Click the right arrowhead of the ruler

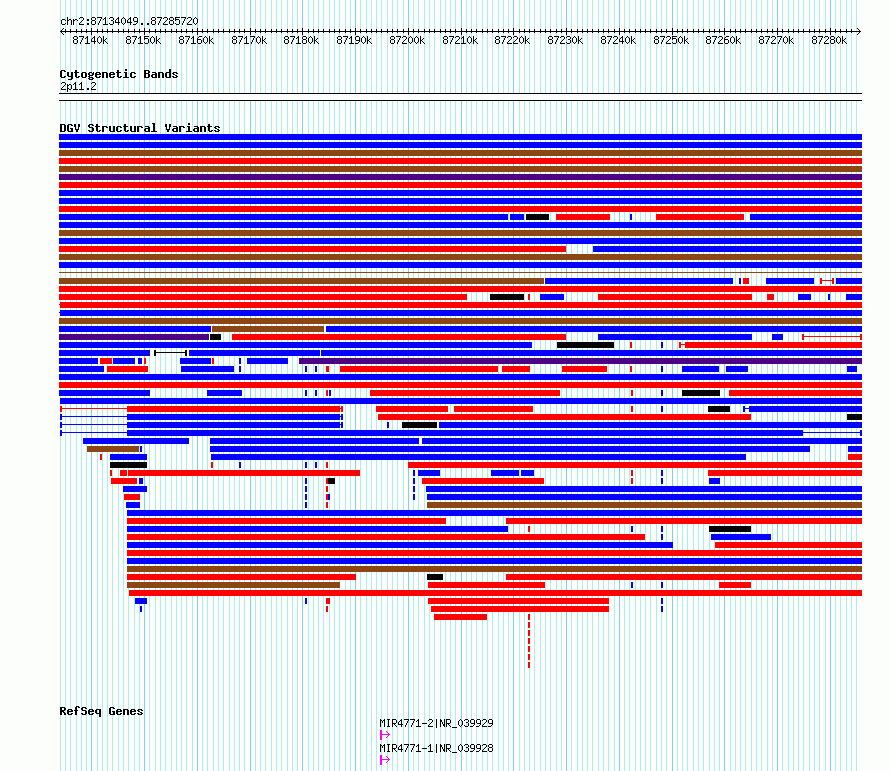point(859,32)
